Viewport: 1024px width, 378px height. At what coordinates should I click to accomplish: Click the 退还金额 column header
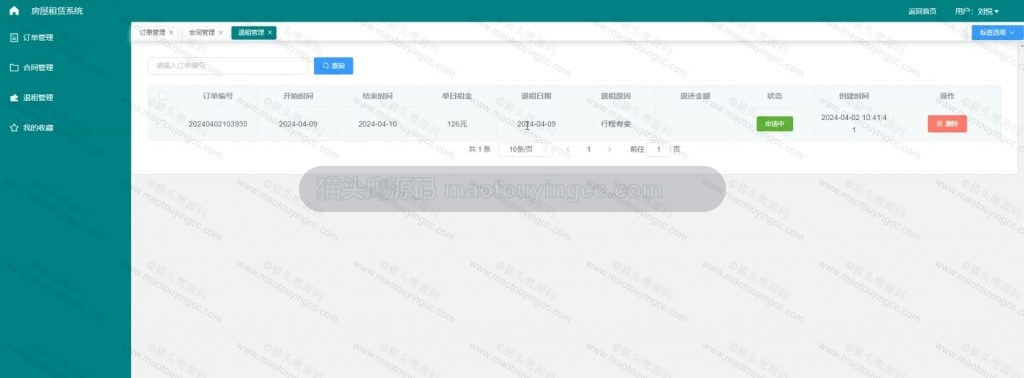(695, 96)
